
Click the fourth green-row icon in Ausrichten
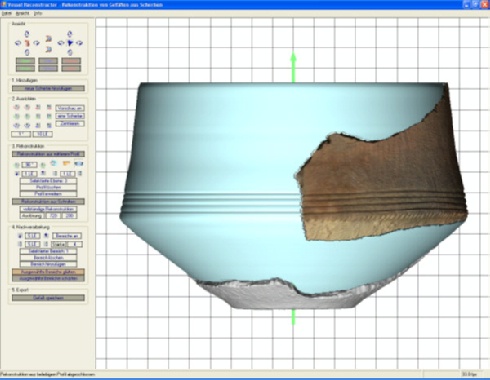pyautogui.click(x=49, y=116)
